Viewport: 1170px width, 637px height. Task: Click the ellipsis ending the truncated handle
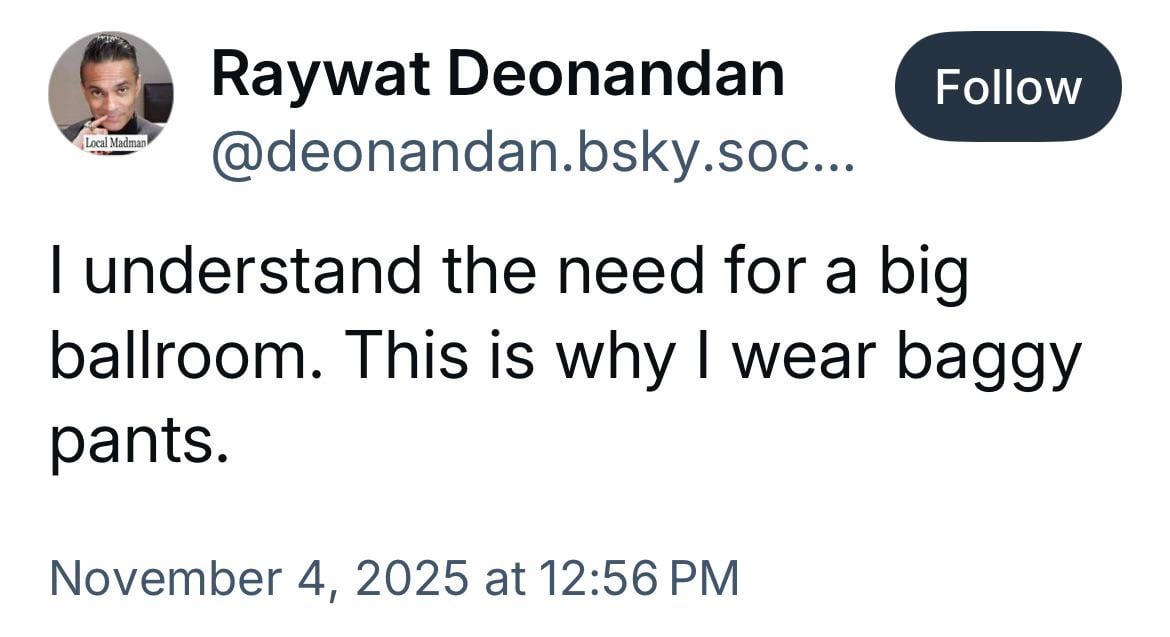pos(834,158)
